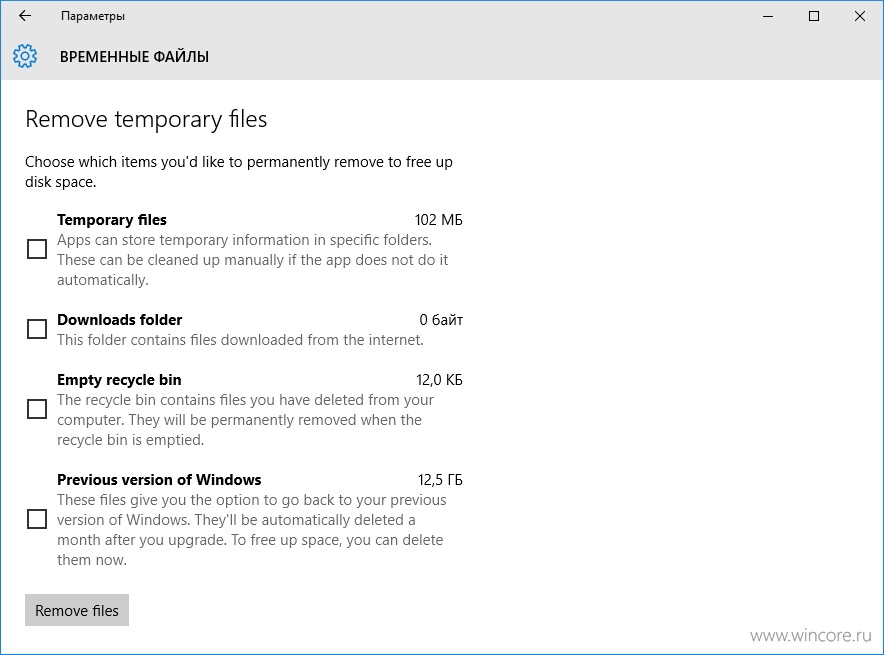
Task: Maximize the Settings window
Action: [x=814, y=16]
